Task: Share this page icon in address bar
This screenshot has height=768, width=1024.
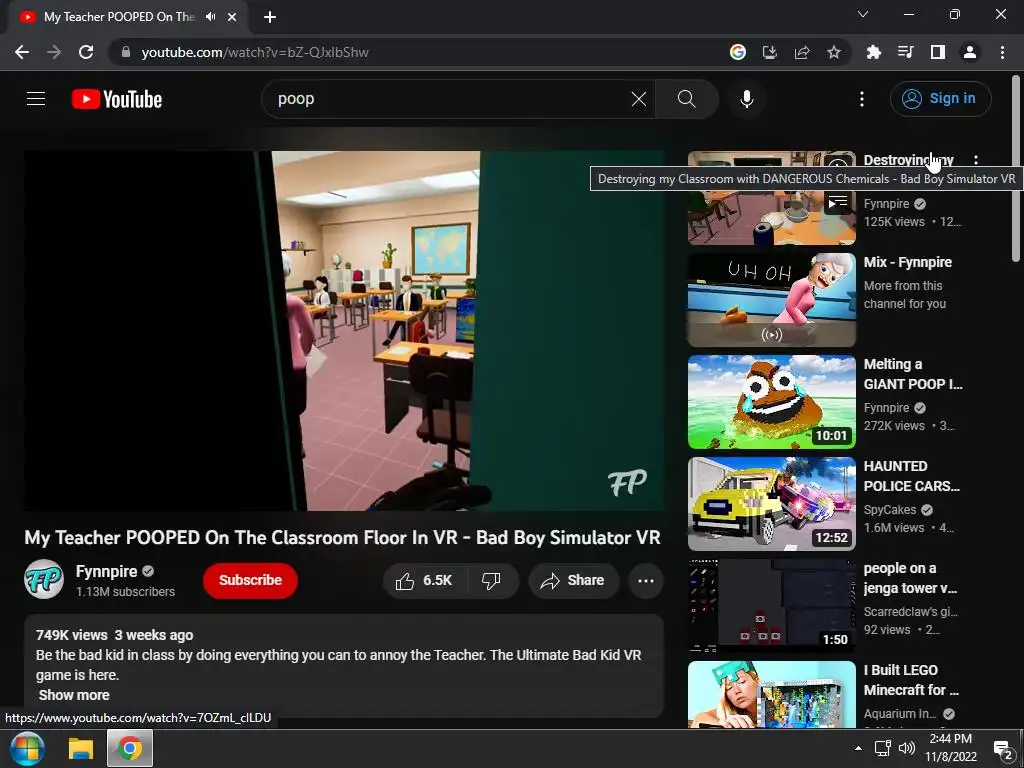Action: 802,52
